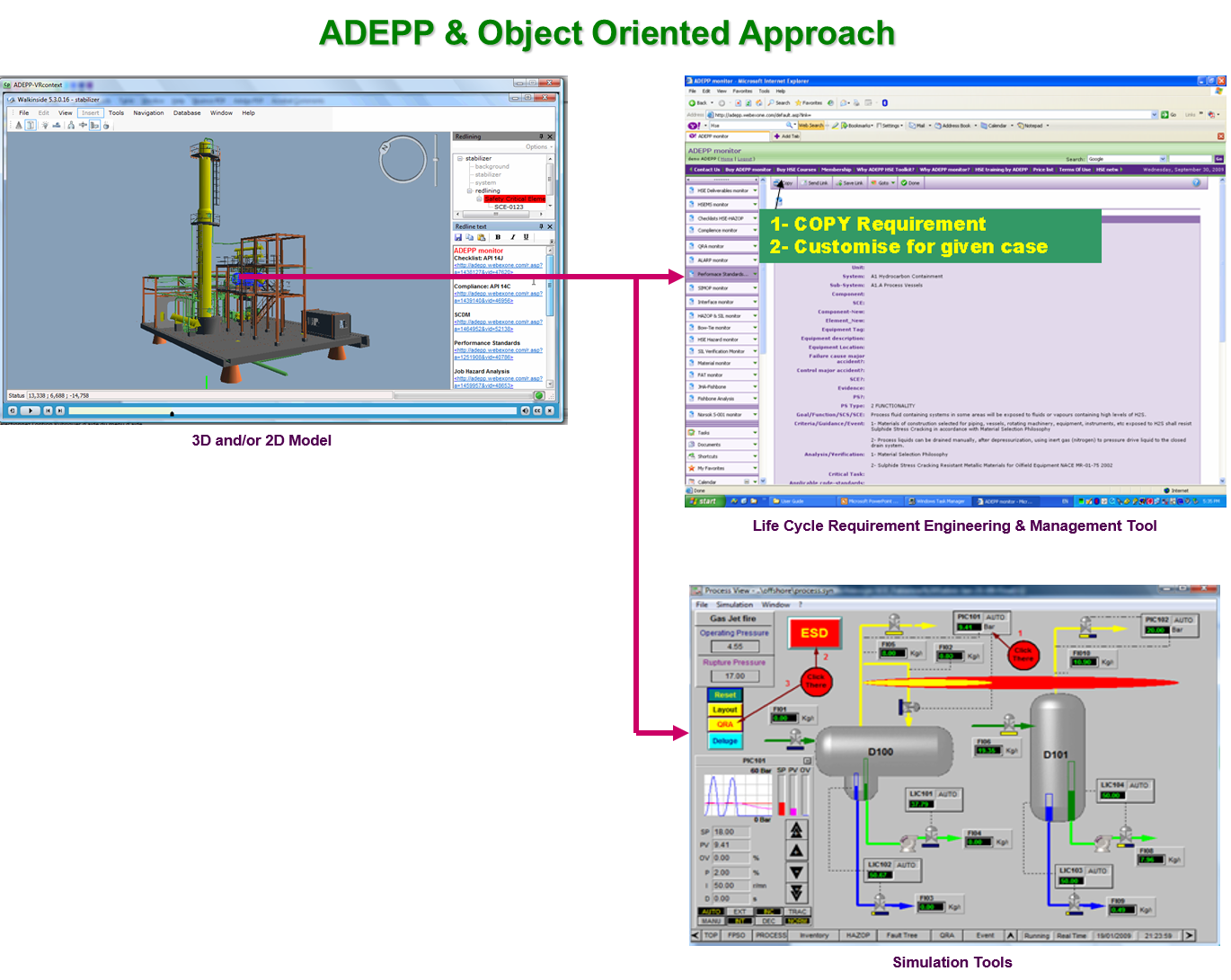Click the play button on the video player bar

pos(31,411)
